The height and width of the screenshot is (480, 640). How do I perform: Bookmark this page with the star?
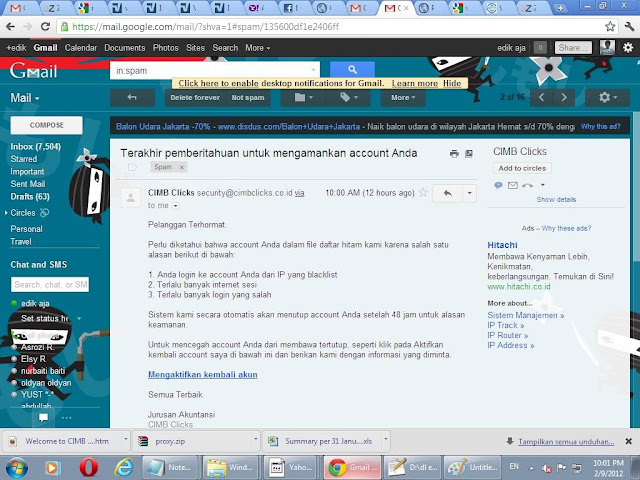(610, 27)
